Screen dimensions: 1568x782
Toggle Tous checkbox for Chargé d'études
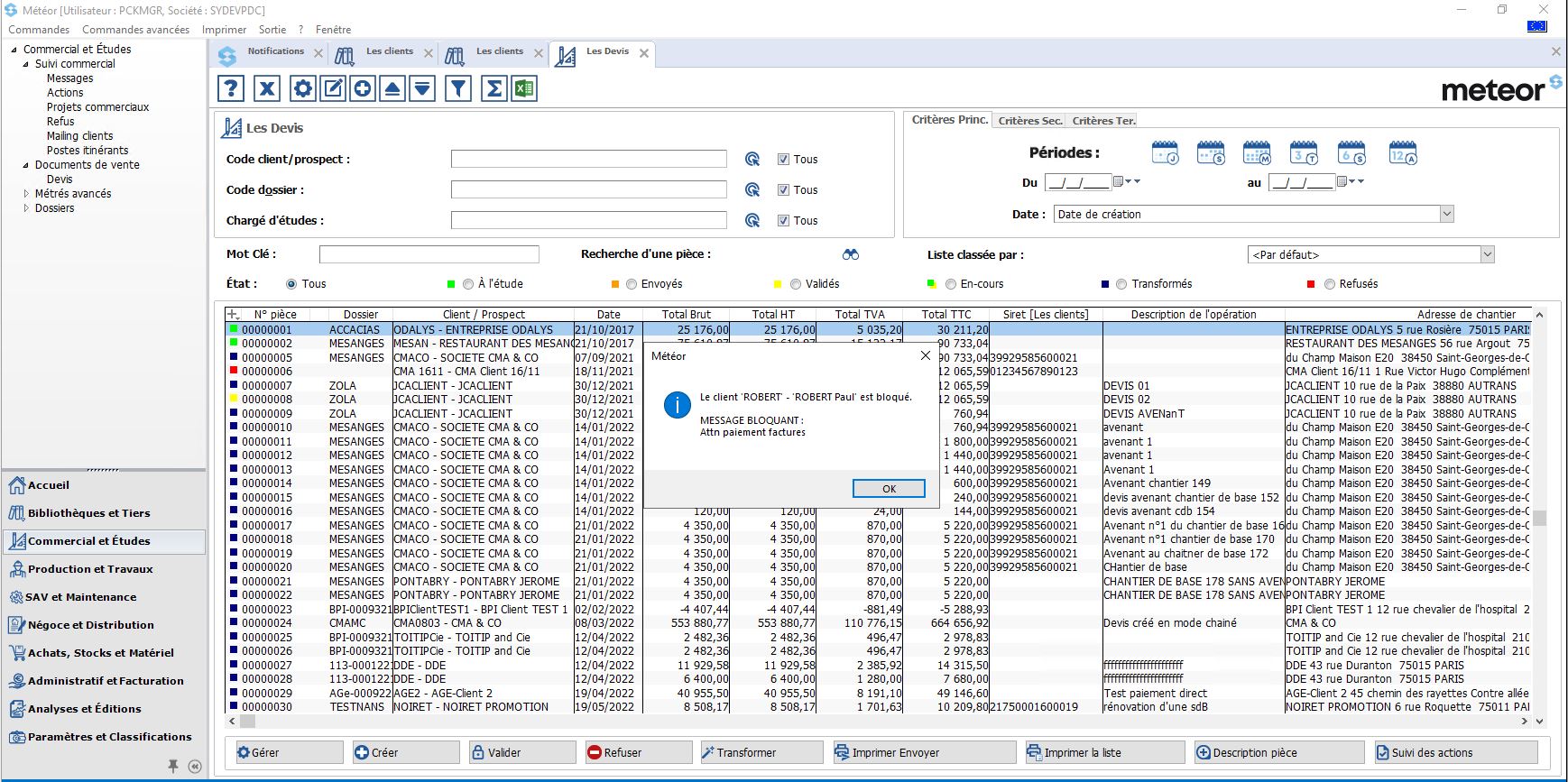(783, 221)
